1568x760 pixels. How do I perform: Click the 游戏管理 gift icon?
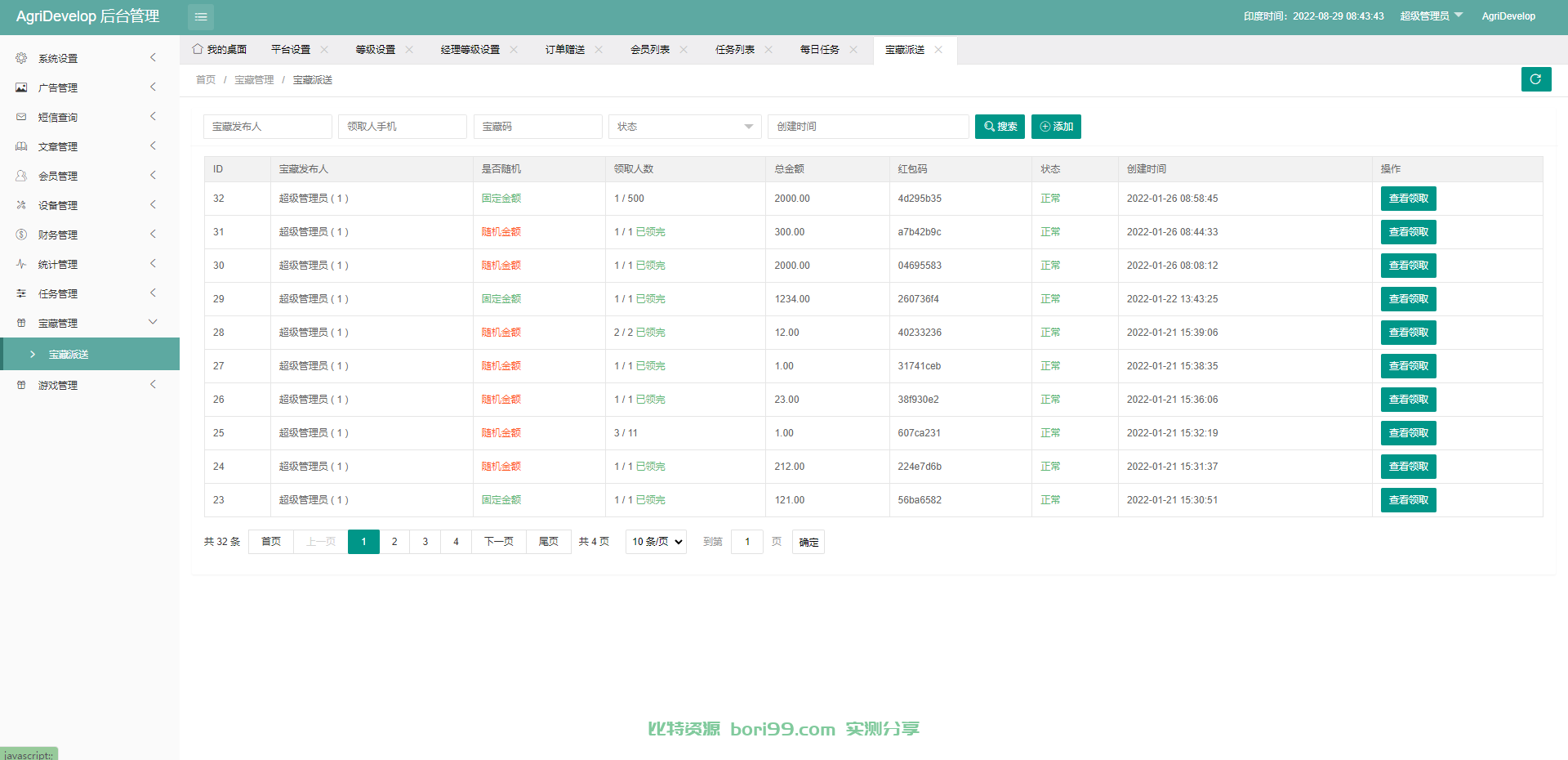pos(21,385)
